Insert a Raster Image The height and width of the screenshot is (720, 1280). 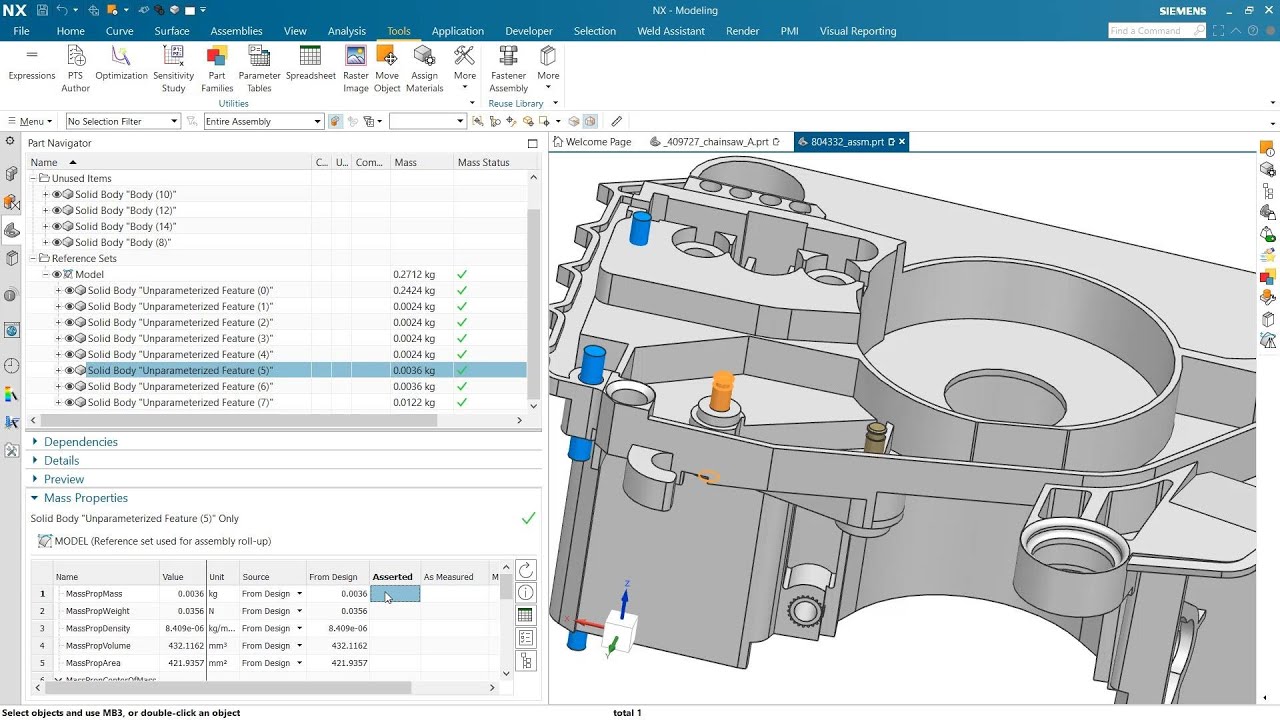(x=356, y=70)
